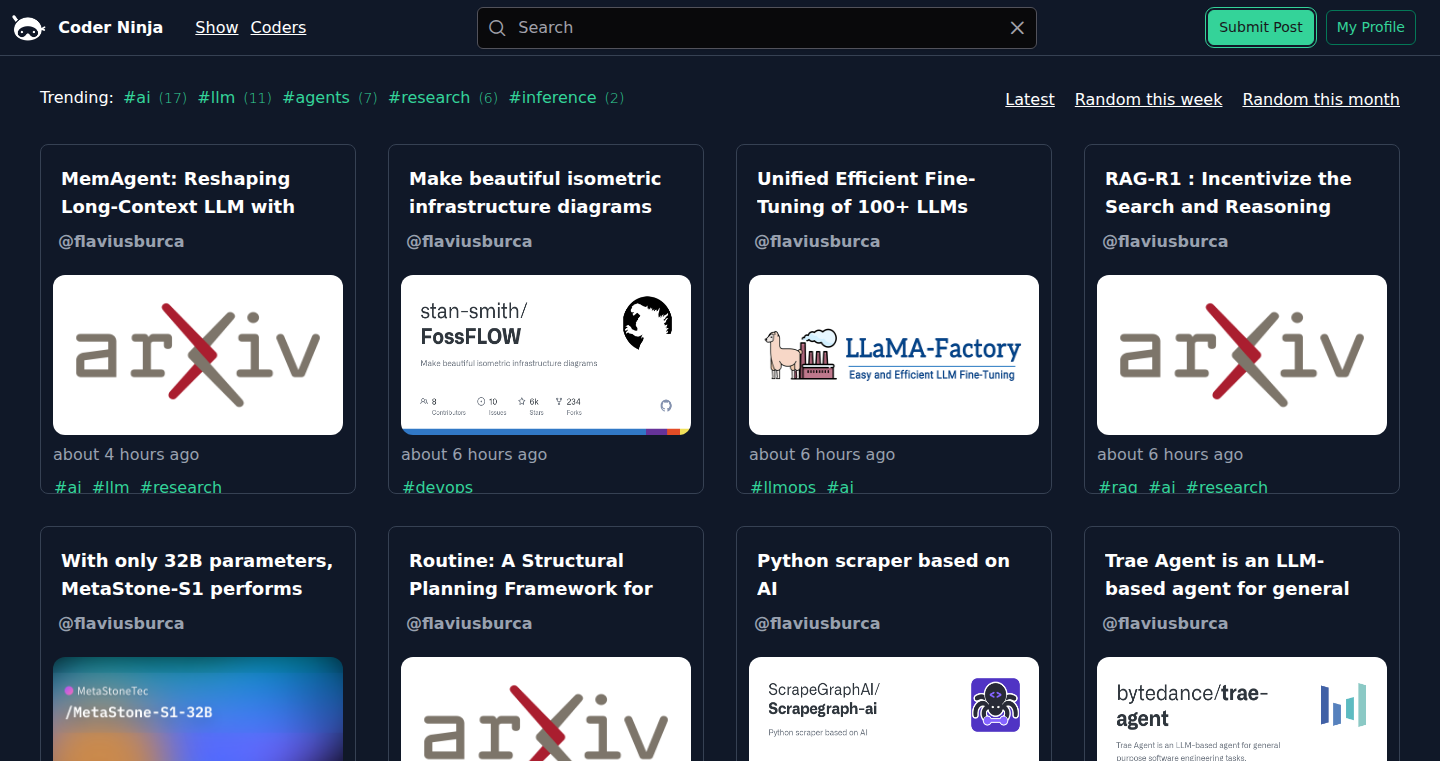Click the #devops tag on FossFLOW card
The image size is (1440, 761).
coord(437,486)
